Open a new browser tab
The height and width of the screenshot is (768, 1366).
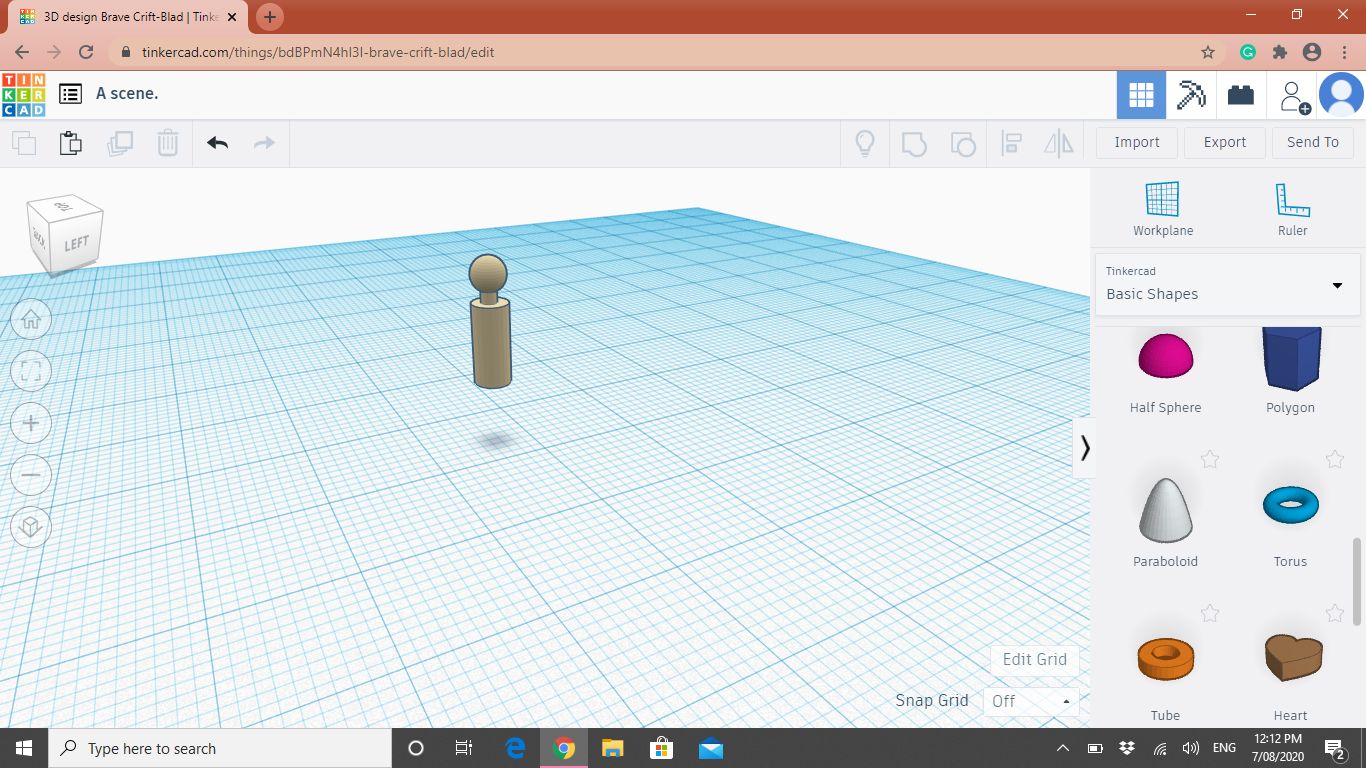[x=270, y=17]
